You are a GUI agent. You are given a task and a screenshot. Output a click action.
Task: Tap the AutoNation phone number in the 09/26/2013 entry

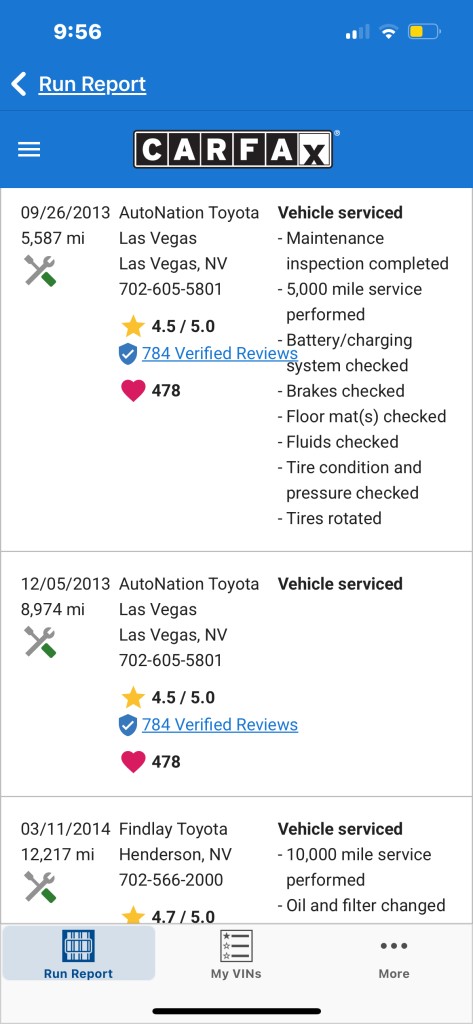(x=171, y=289)
